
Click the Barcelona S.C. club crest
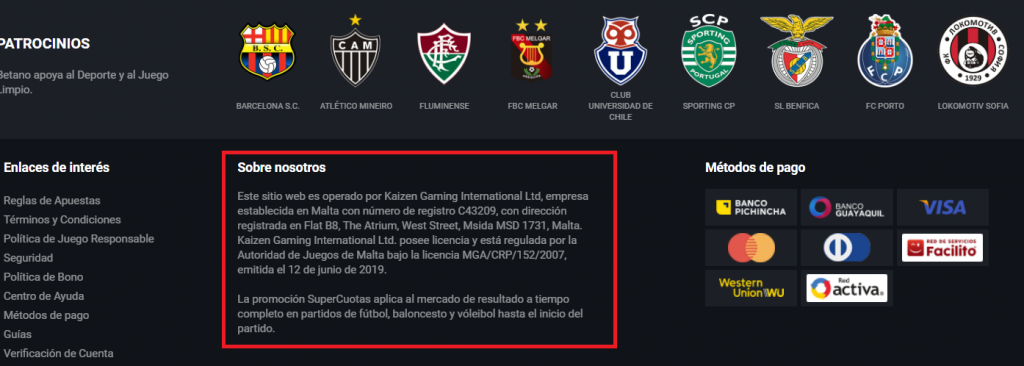[x=268, y=51]
